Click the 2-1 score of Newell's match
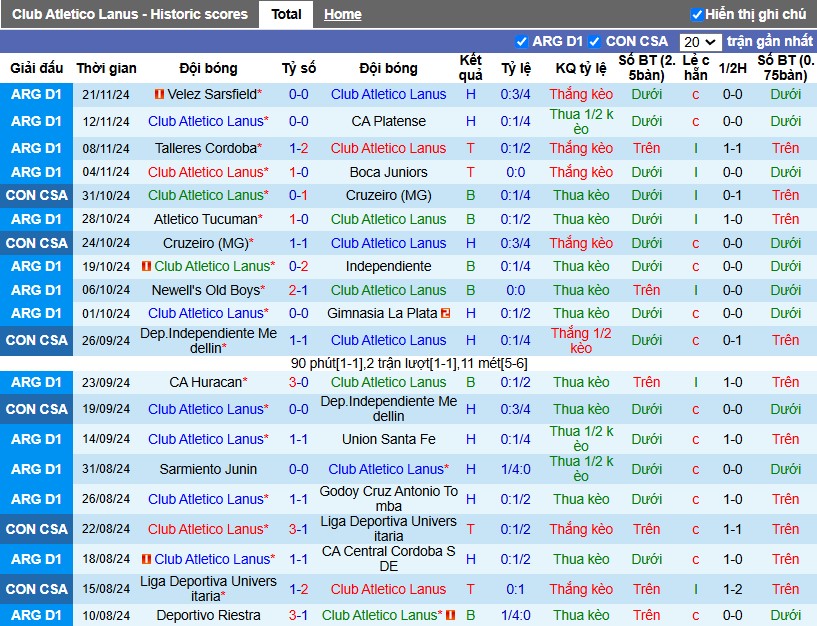The width and height of the screenshot is (817, 626). click(299, 290)
